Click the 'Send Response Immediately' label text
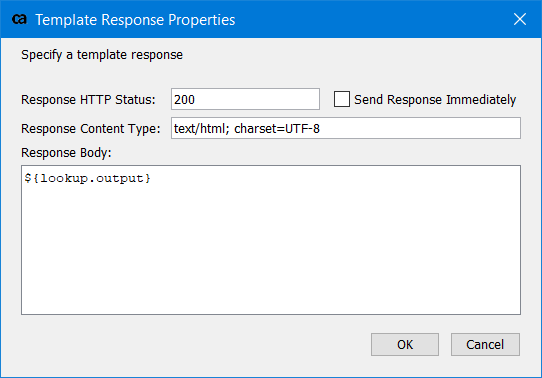Screen dimensions: 542x378 435,100
